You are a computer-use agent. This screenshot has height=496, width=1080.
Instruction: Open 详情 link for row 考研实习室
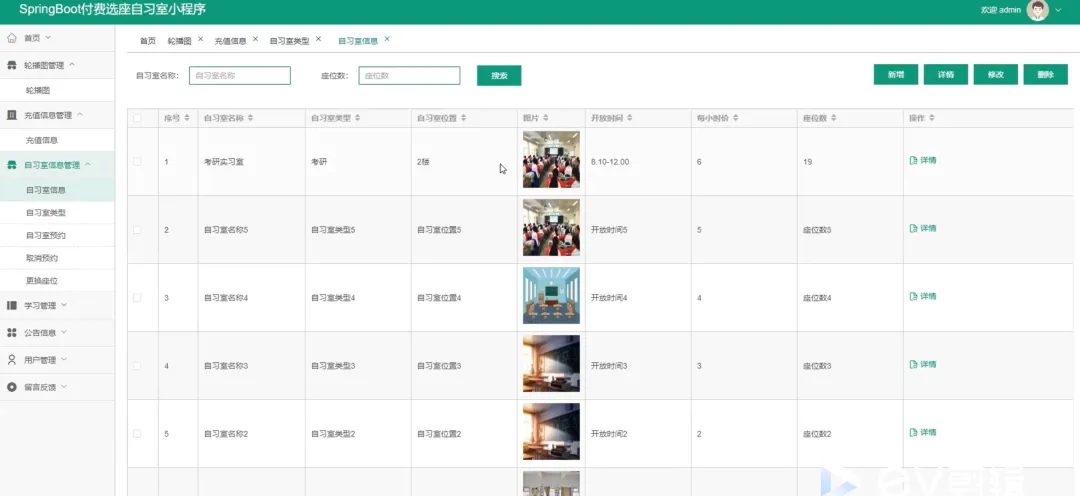pyautogui.click(x=923, y=161)
